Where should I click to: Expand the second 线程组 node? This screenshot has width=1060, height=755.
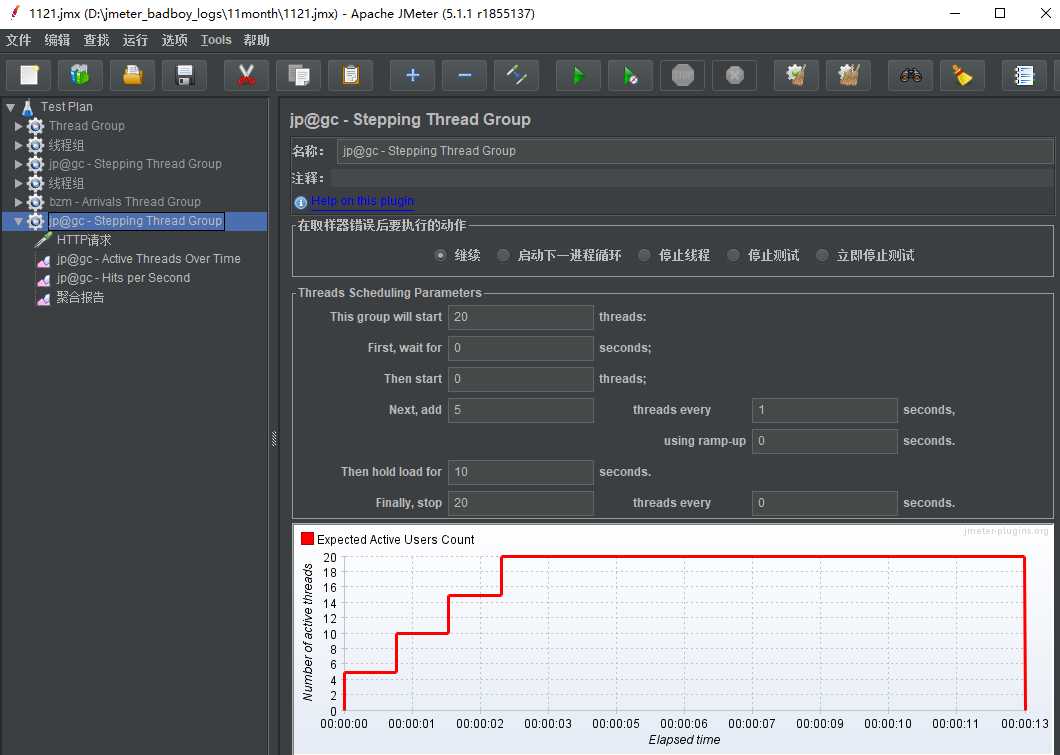[x=18, y=182]
